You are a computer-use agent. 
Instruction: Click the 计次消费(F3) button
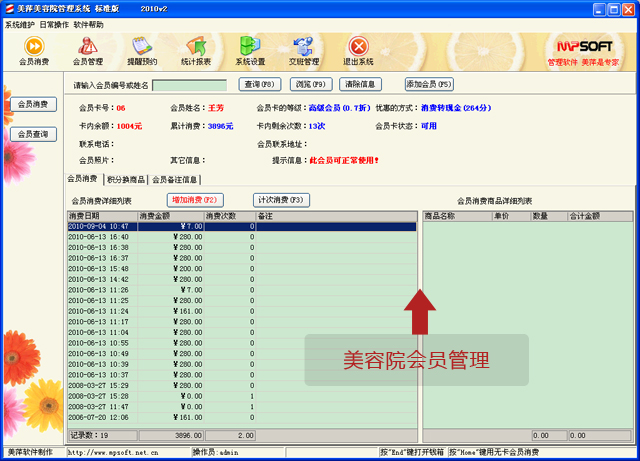(281, 200)
